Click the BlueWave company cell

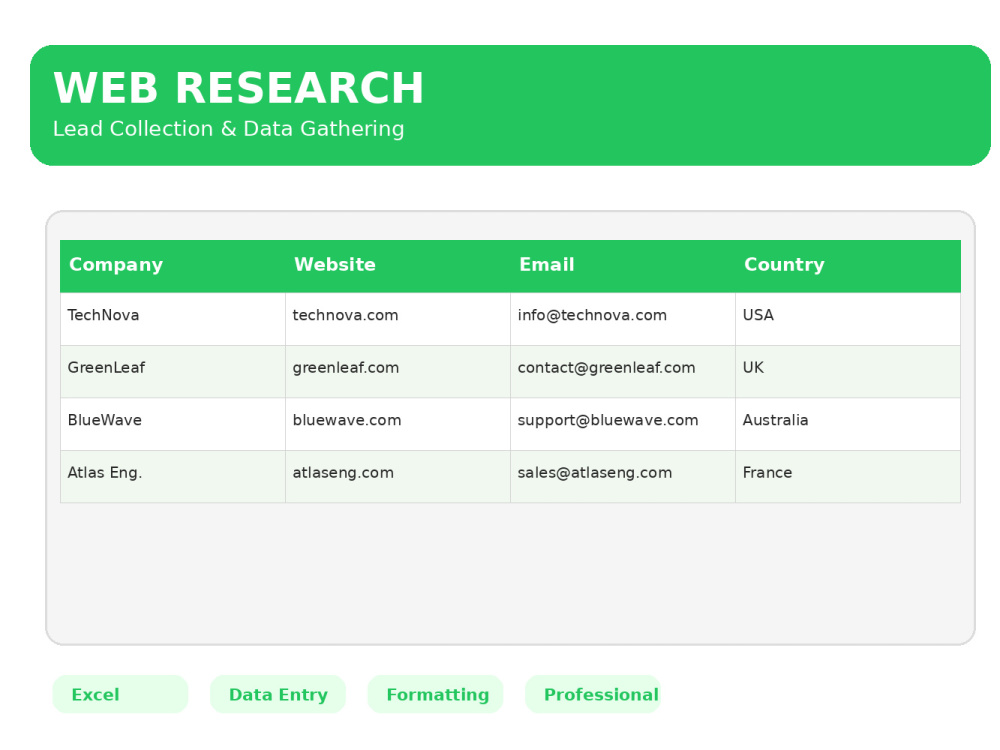tap(173, 424)
